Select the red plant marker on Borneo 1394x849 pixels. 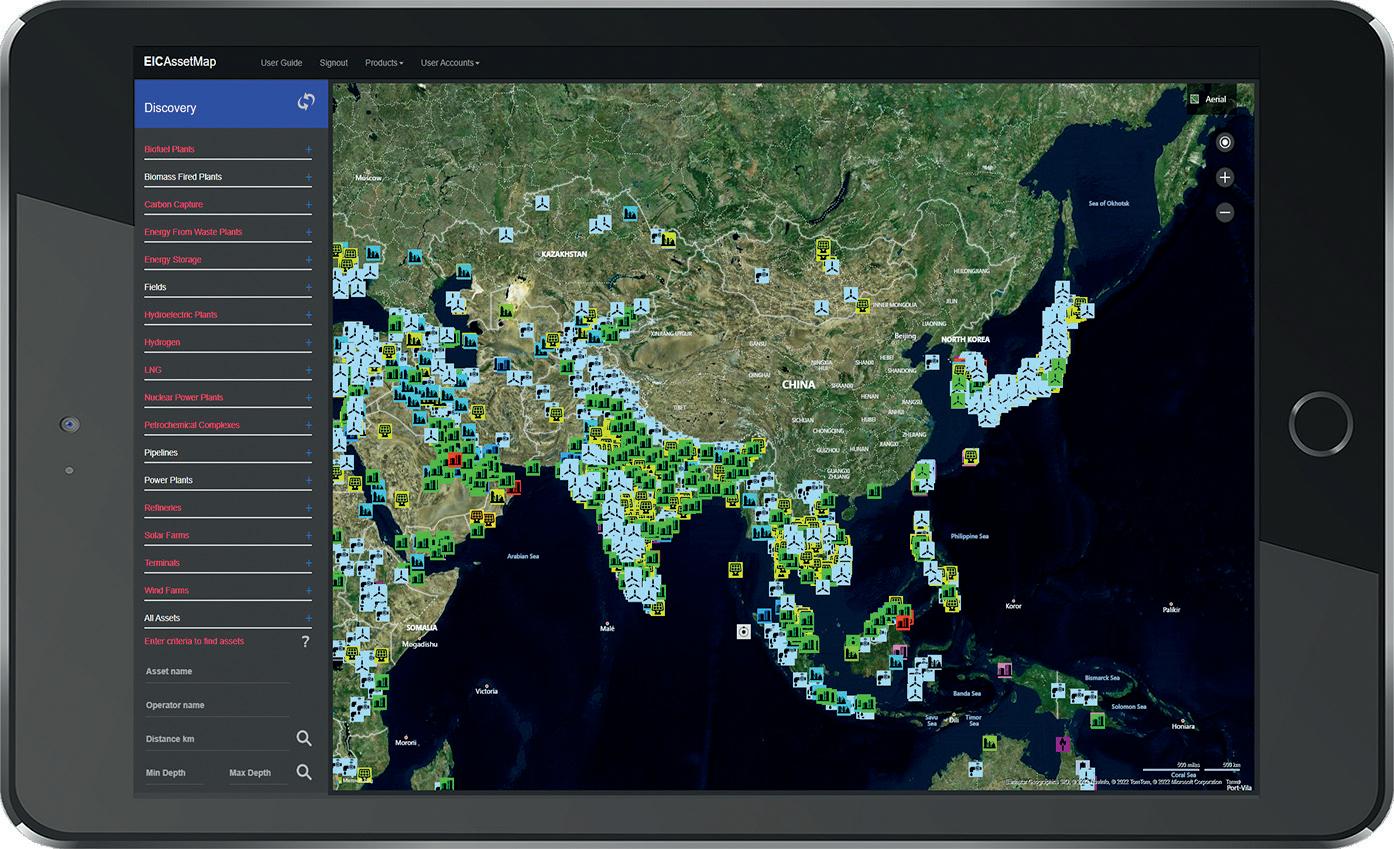click(904, 621)
